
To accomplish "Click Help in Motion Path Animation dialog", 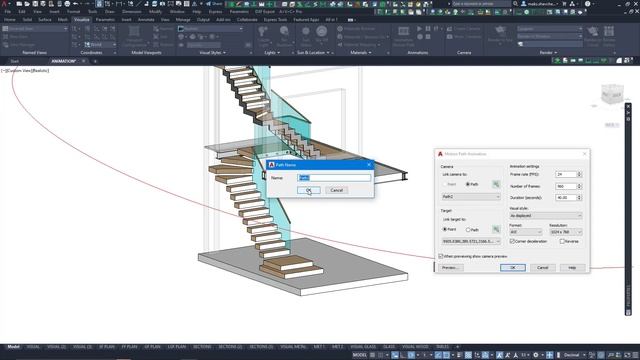I will click(x=572, y=268).
